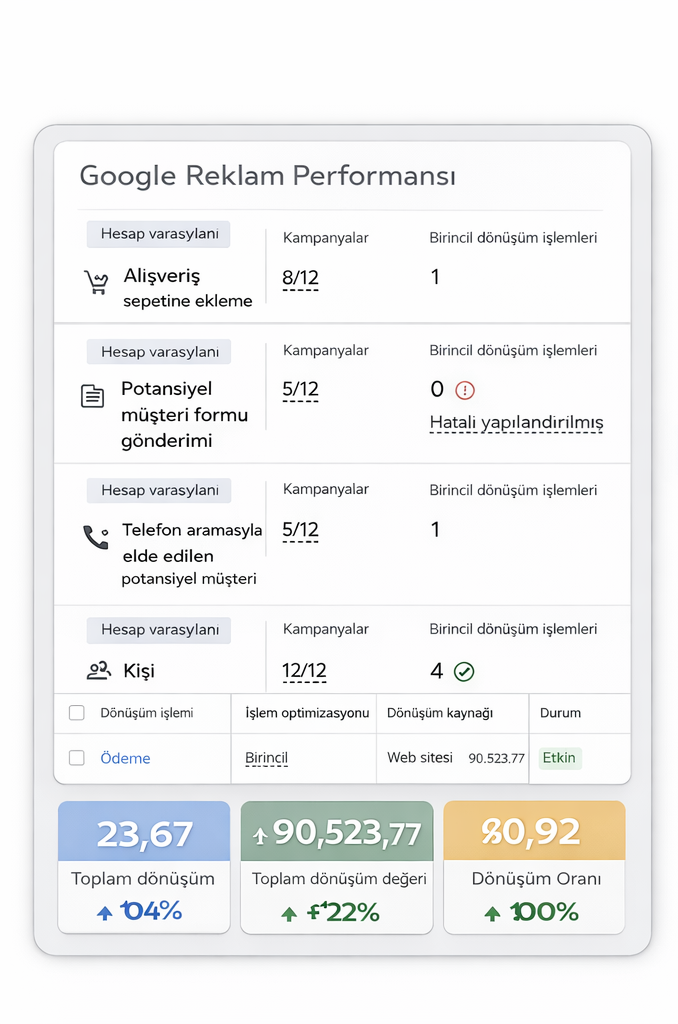Tick the Dönüşüm işlemi header checkbox
The image size is (678, 1024).
pos(77,712)
